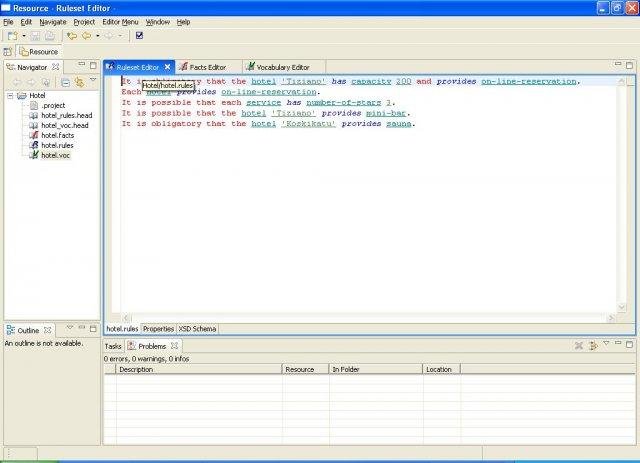Select the .project file
The height and width of the screenshot is (463, 640).
[x=53, y=105]
